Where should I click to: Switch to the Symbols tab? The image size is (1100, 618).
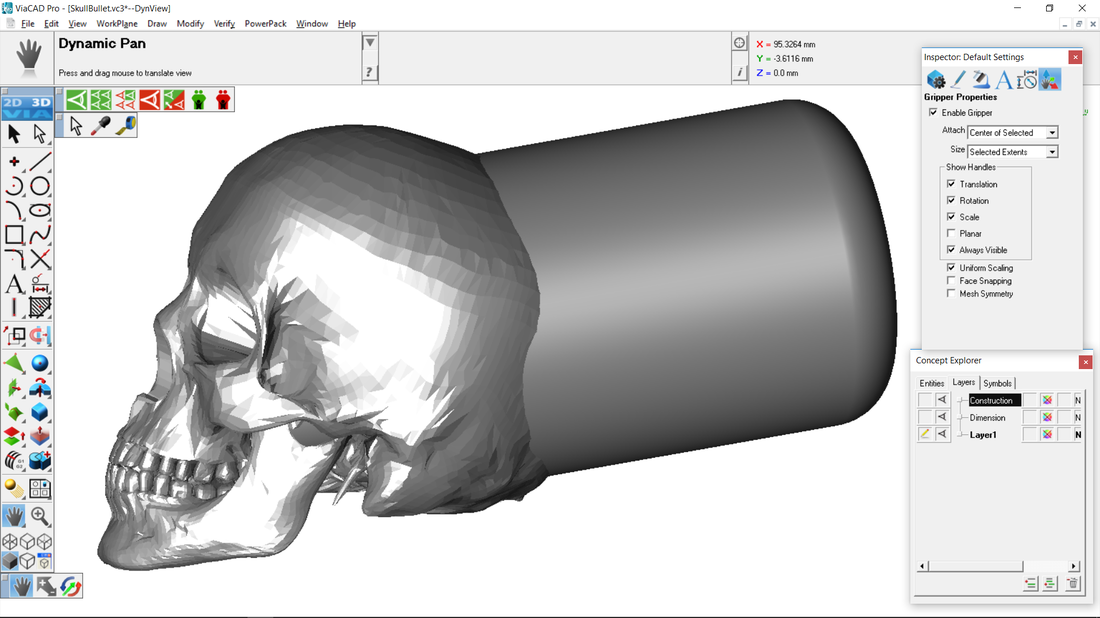[x=997, y=383]
